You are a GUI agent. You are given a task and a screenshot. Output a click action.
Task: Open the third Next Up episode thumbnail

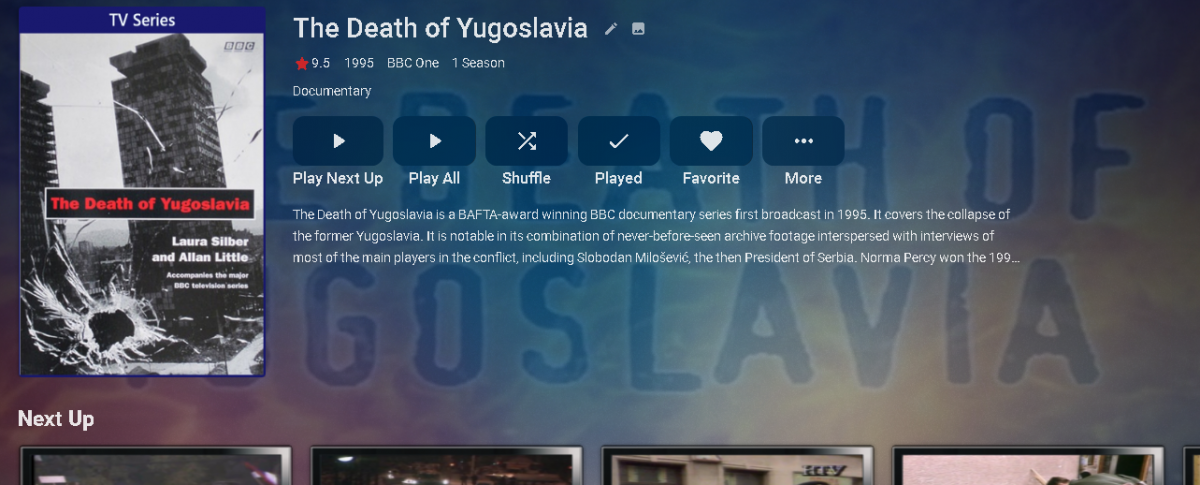click(737, 466)
